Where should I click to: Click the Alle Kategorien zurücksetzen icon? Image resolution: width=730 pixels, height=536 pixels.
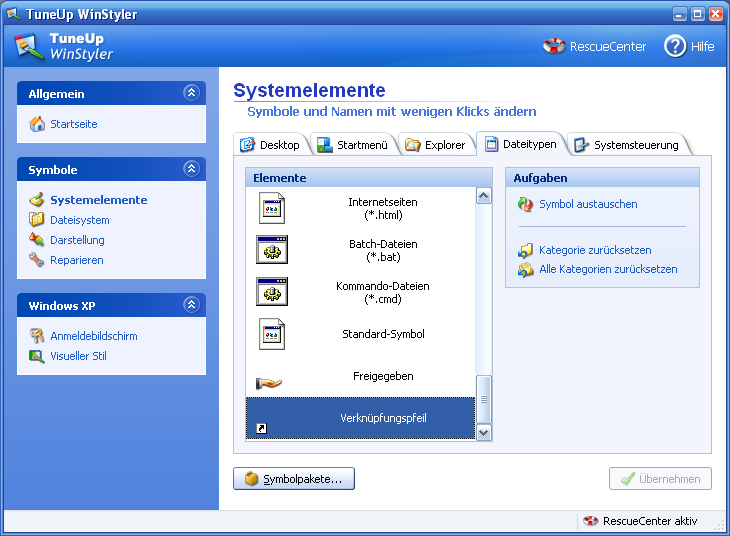click(526, 269)
